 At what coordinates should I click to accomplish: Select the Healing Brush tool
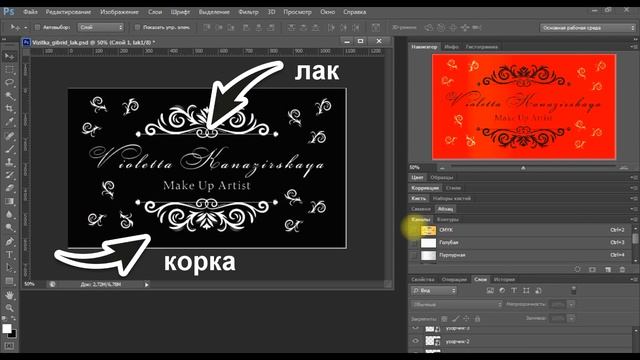[9, 136]
